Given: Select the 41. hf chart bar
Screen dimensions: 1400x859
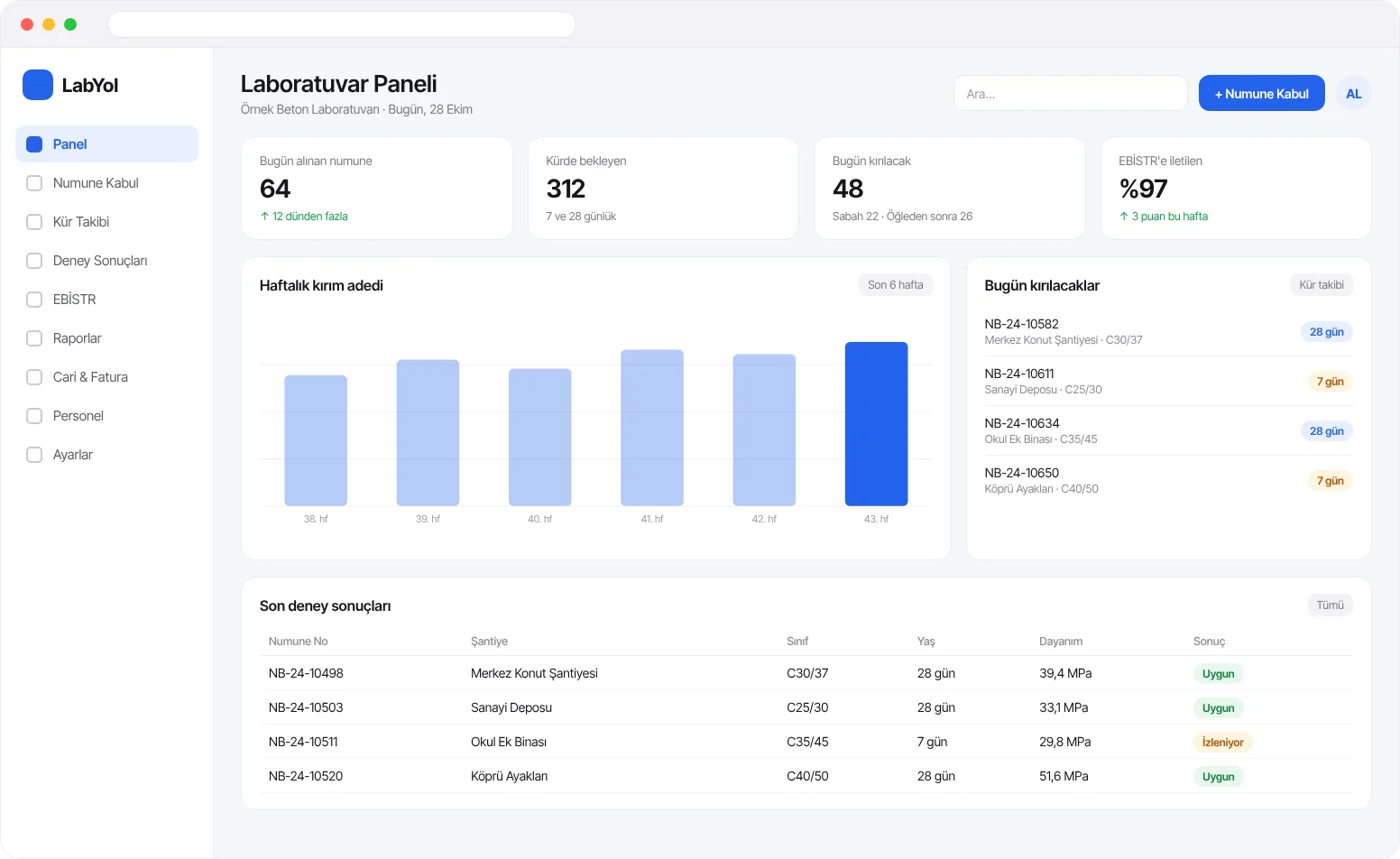Looking at the screenshot, I should (652, 428).
